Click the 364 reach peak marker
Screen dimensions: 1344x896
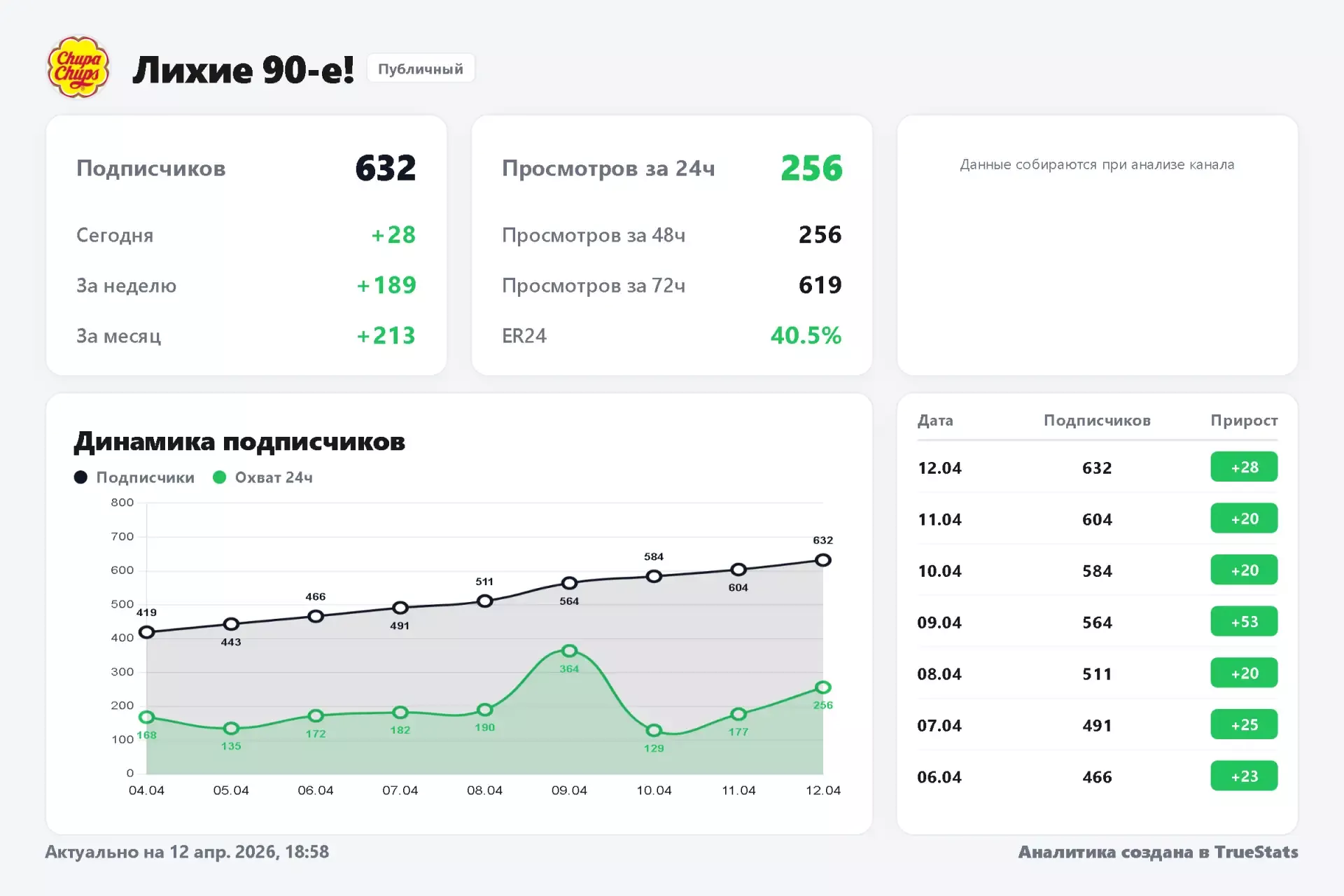click(569, 651)
